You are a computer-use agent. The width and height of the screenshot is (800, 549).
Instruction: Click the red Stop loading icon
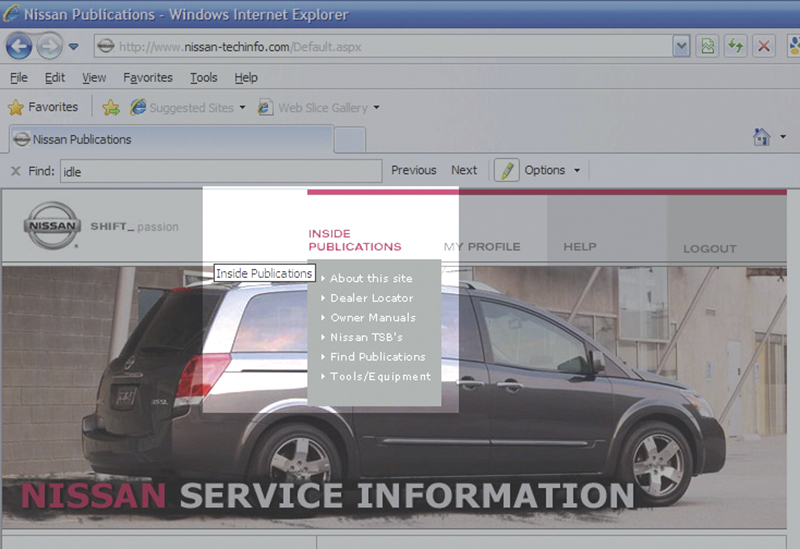click(x=764, y=47)
